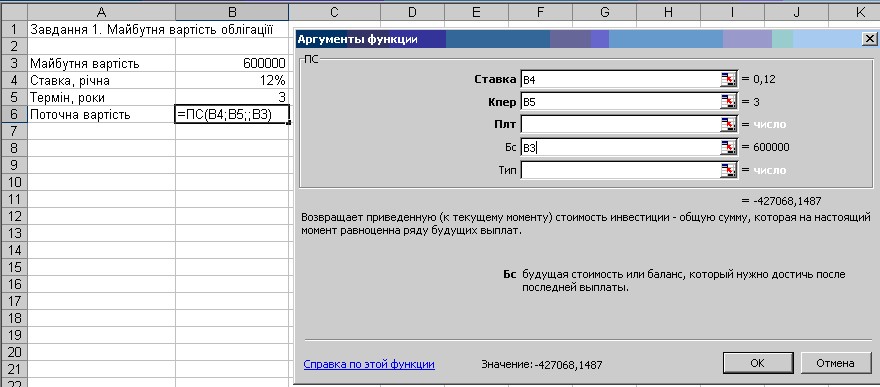Click cell labeled Термін, роки

pyautogui.click(x=101, y=97)
